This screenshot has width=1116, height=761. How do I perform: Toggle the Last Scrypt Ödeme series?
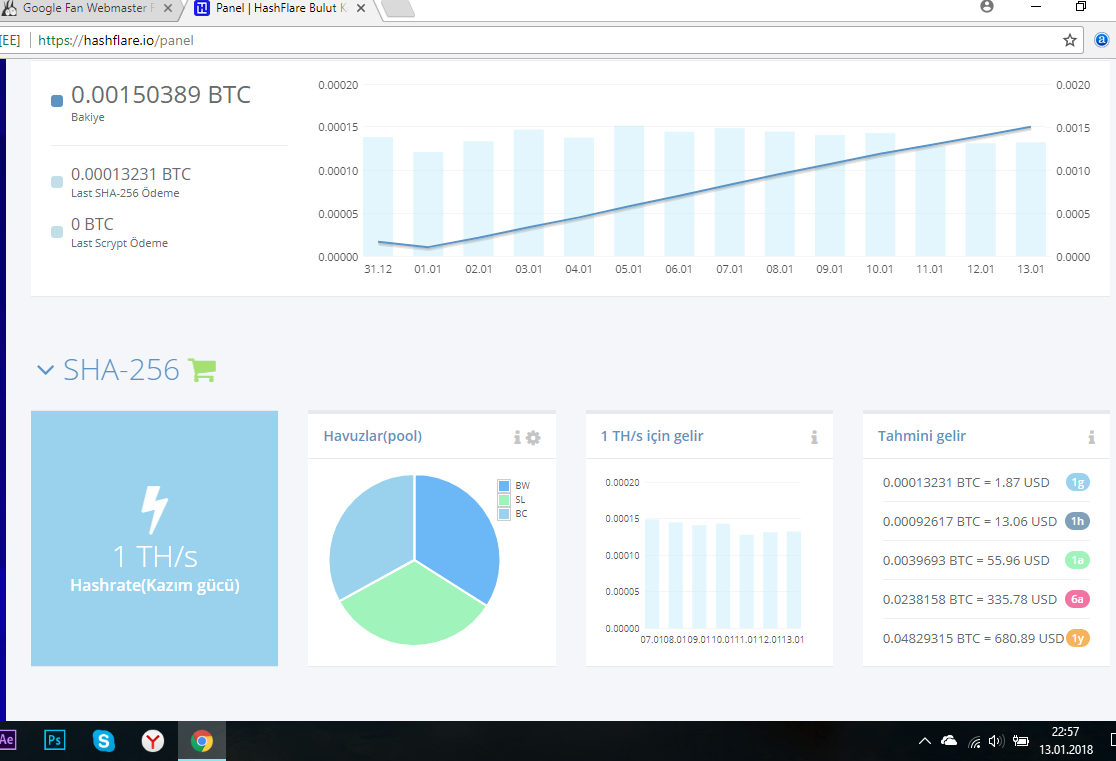[57, 231]
